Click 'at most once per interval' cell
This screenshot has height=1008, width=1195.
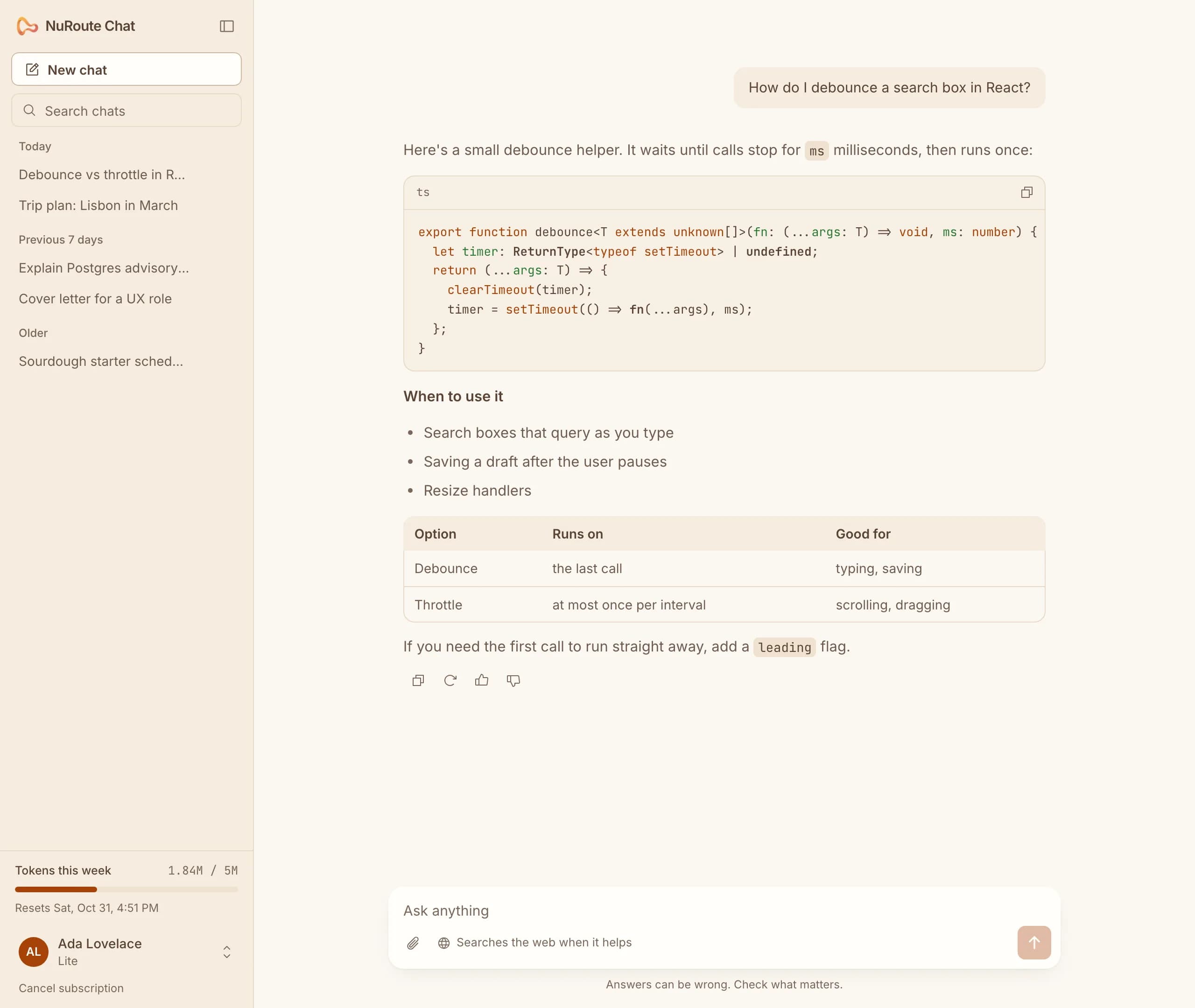pyautogui.click(x=629, y=605)
